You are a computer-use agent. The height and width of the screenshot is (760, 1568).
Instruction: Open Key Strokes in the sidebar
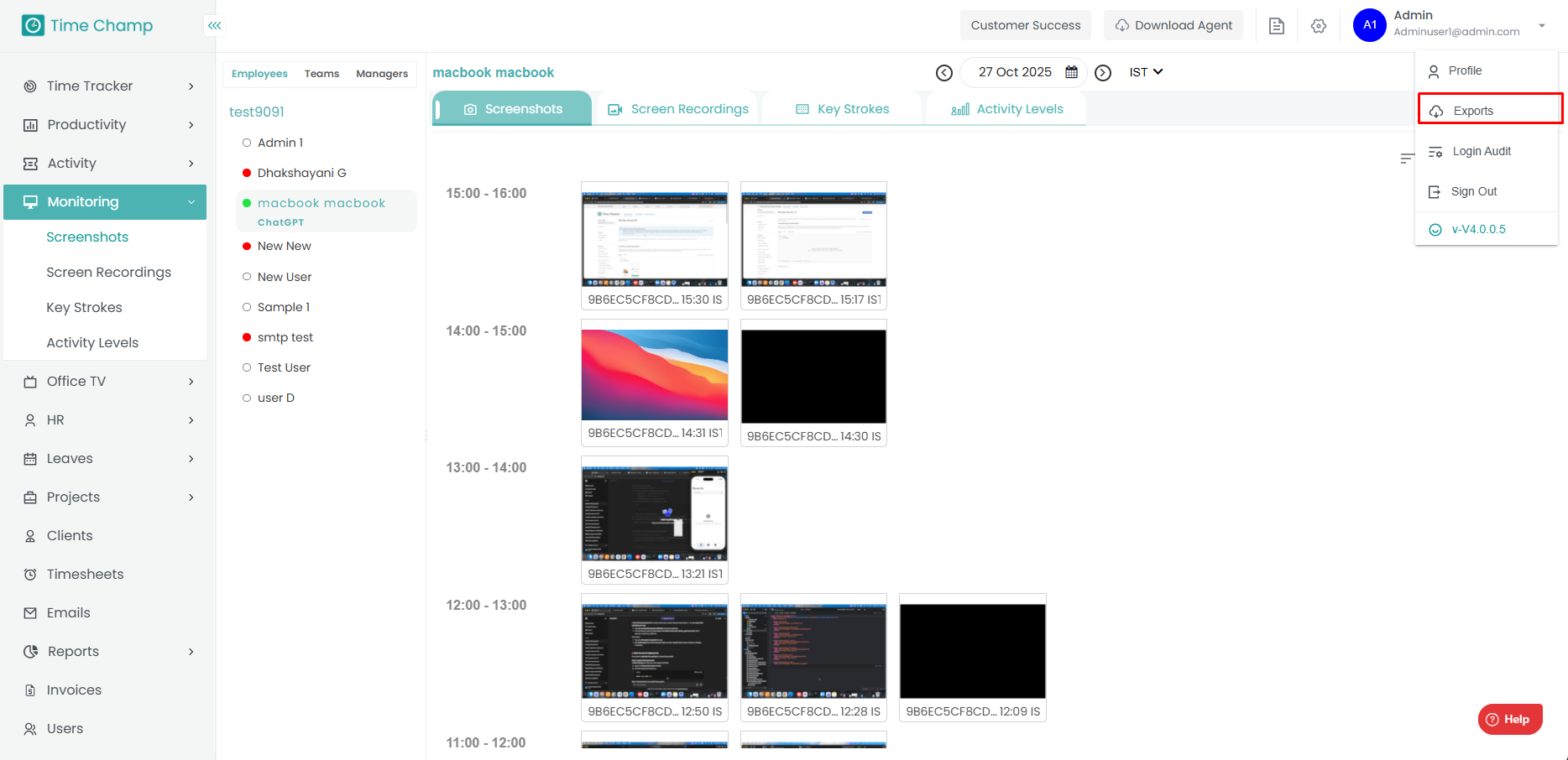[84, 308]
